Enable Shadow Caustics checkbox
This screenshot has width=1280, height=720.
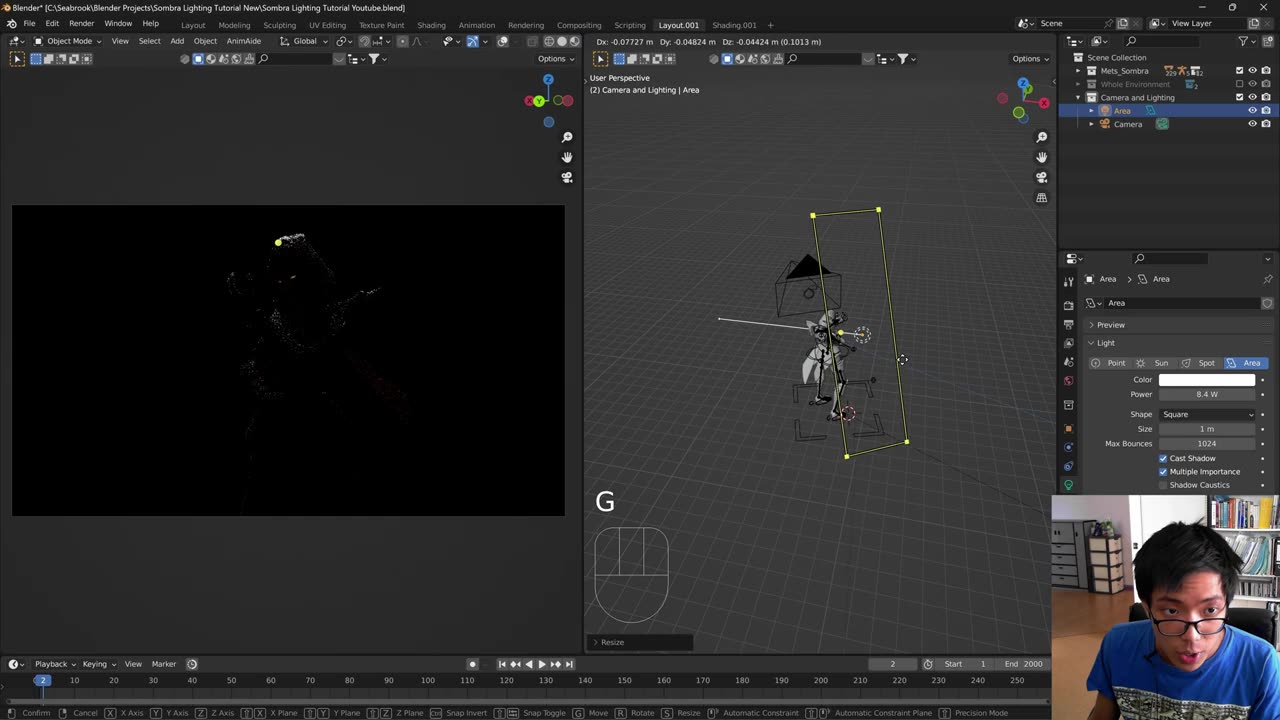[x=1163, y=485]
